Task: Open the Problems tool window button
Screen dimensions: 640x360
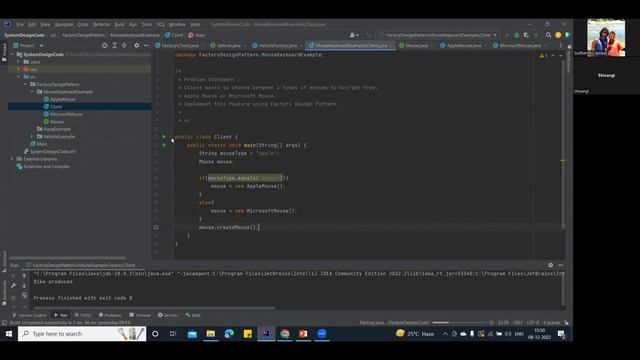Action: tap(110, 315)
